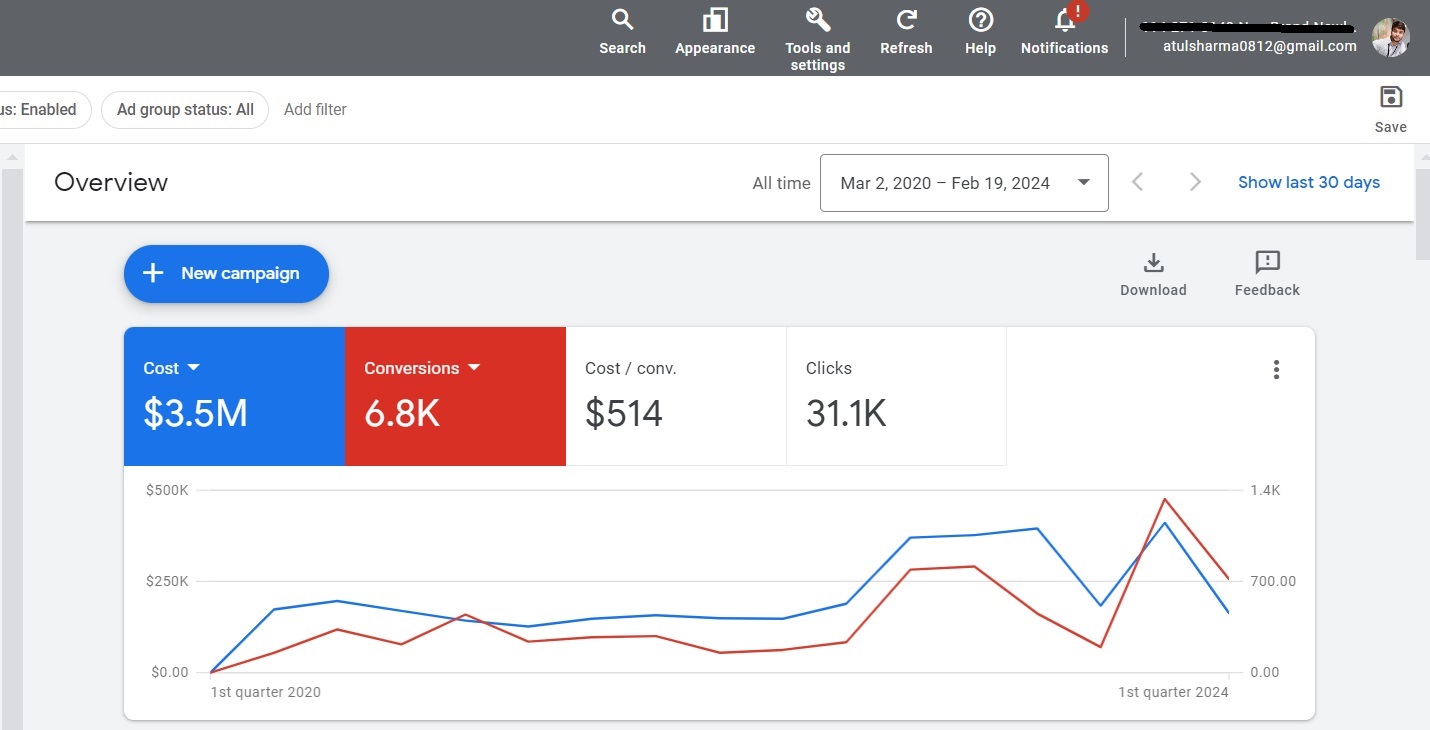1430x730 pixels.
Task: Click the user profile avatar
Action: [1390, 38]
